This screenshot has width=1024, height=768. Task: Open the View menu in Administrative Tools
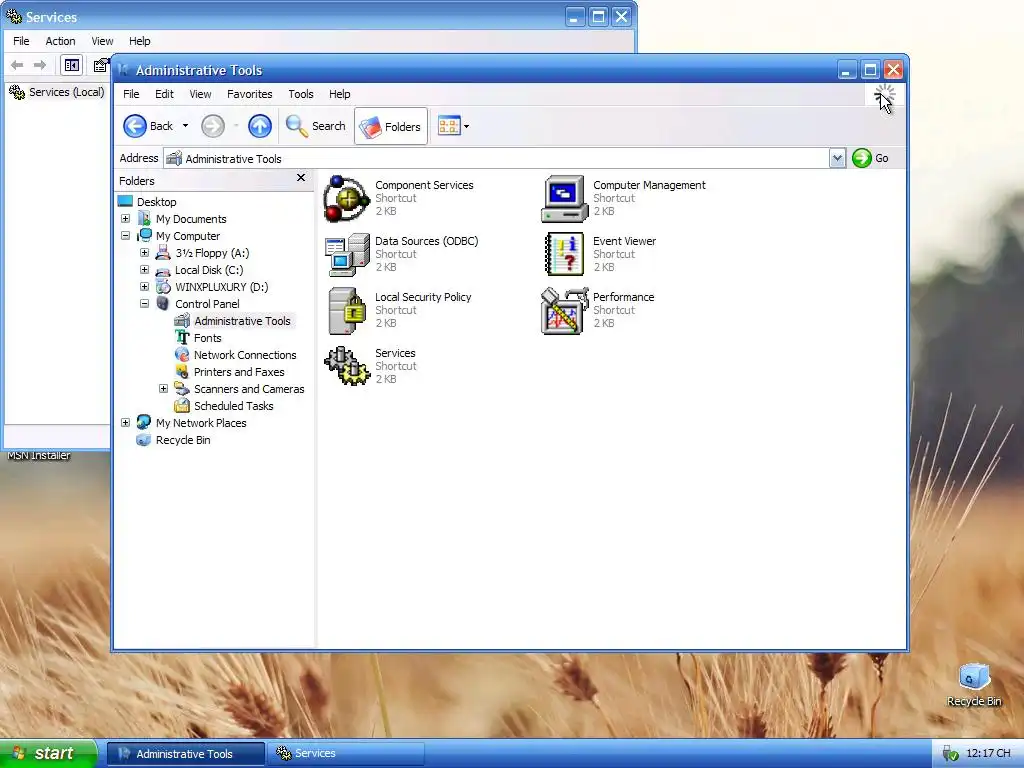point(200,94)
